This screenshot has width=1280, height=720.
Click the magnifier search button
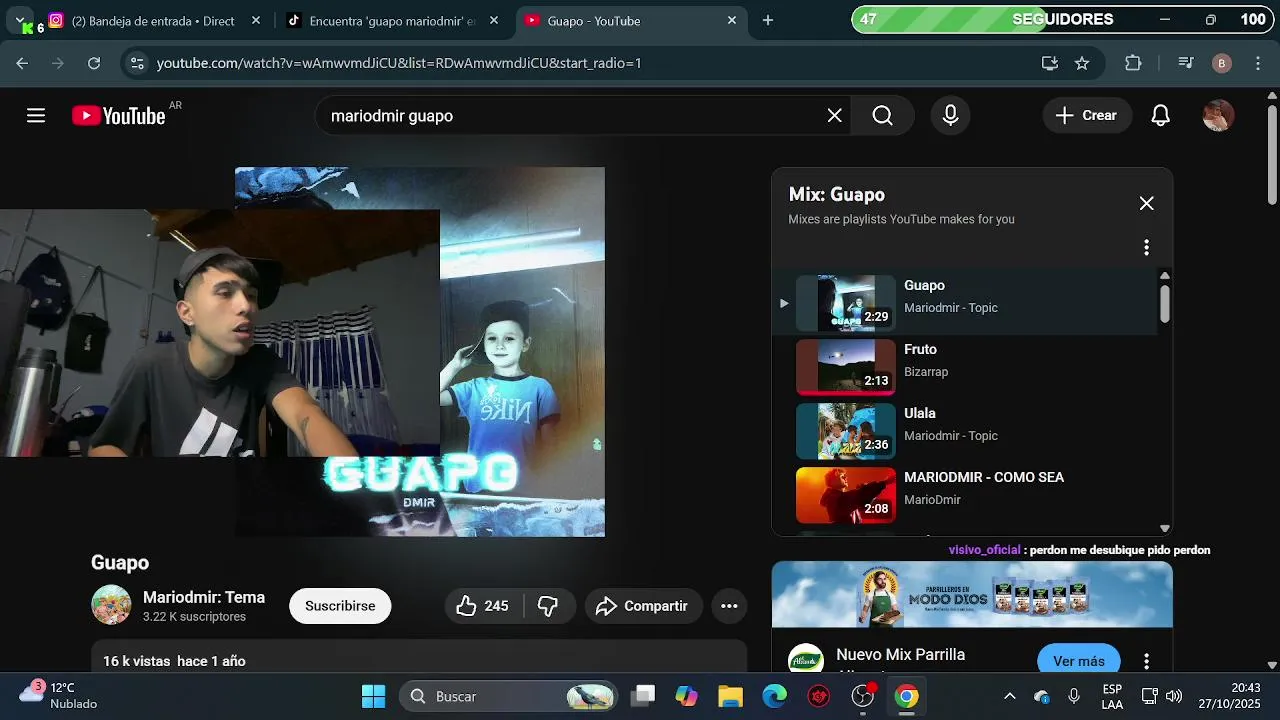click(x=882, y=116)
